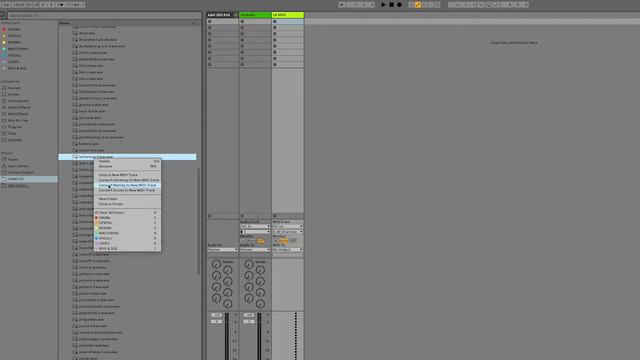The width and height of the screenshot is (640, 360).
Task: Open the Max for Live category
Action: (18, 120)
